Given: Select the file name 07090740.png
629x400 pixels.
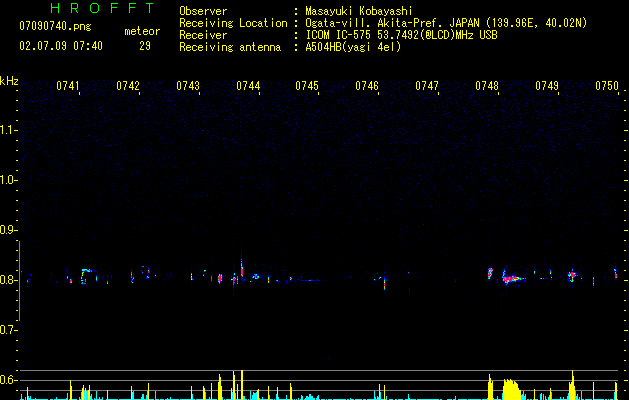Looking at the screenshot, I should coord(55,27).
